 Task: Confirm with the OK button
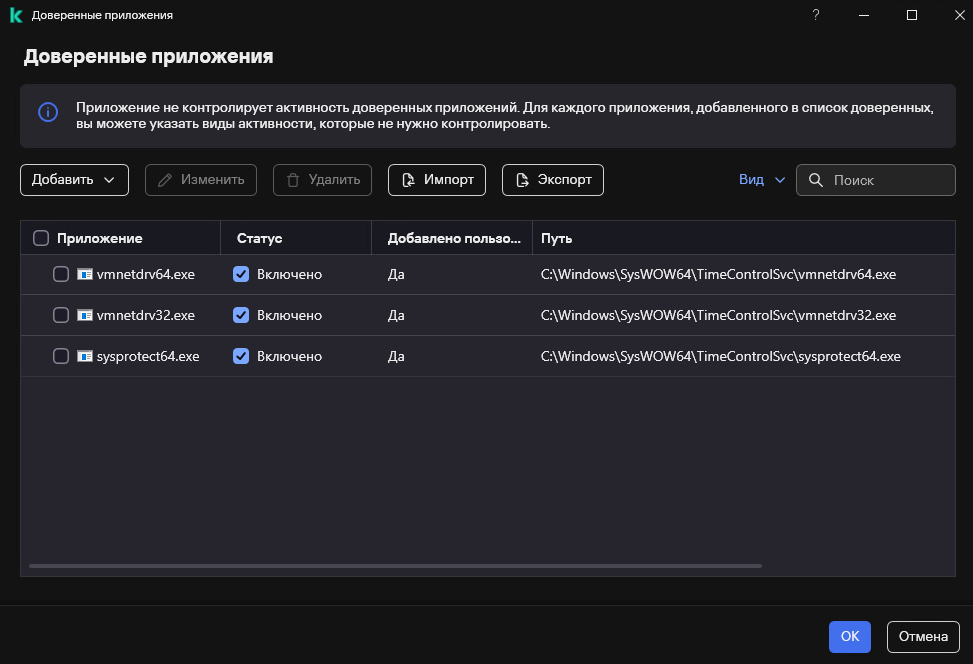pos(849,636)
